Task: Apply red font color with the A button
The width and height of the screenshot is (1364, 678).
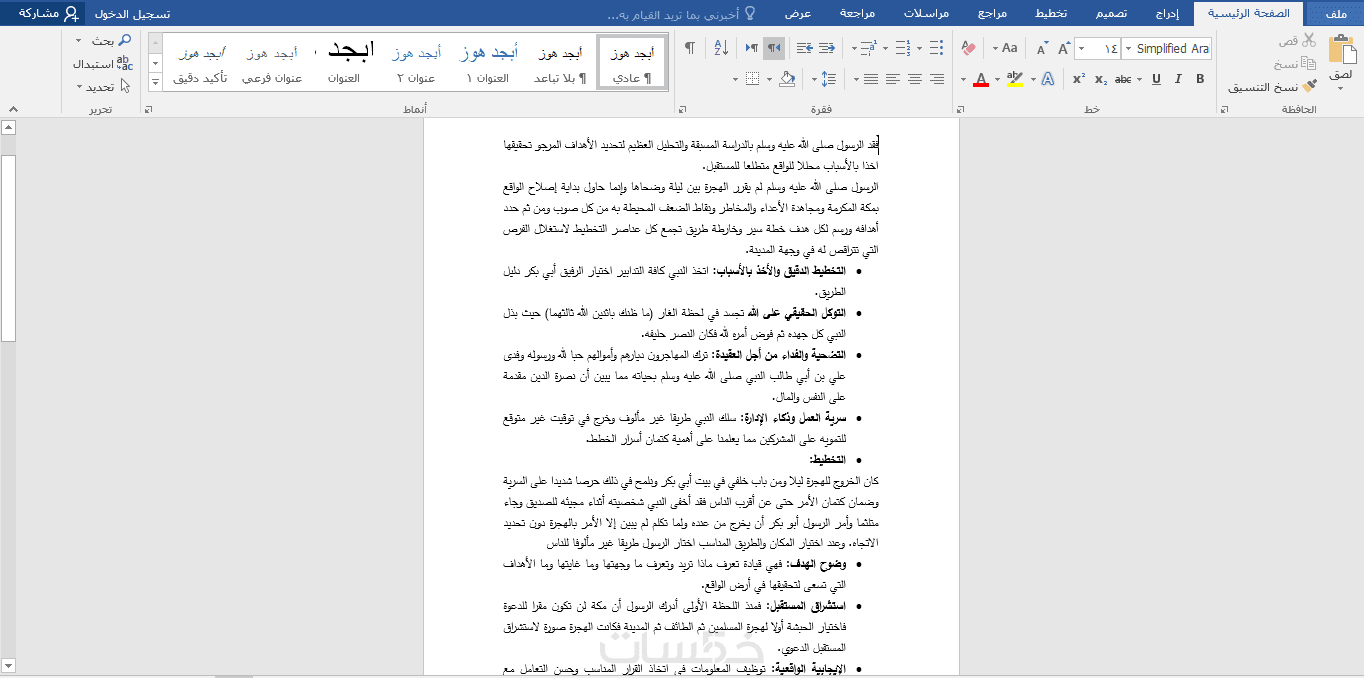Action: pos(981,79)
